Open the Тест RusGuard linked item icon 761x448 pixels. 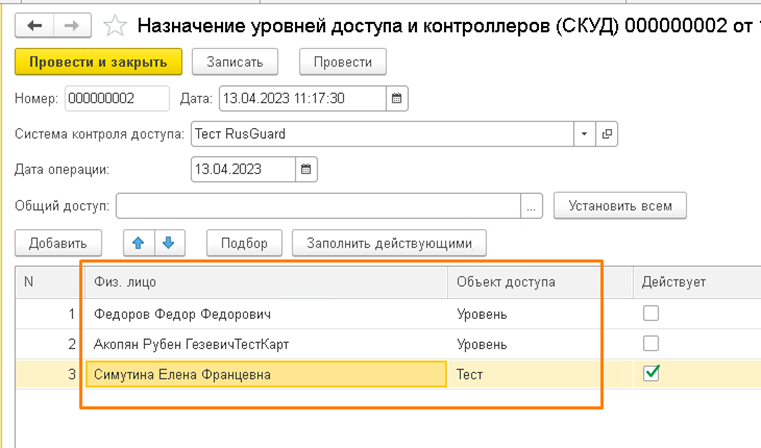(606, 133)
